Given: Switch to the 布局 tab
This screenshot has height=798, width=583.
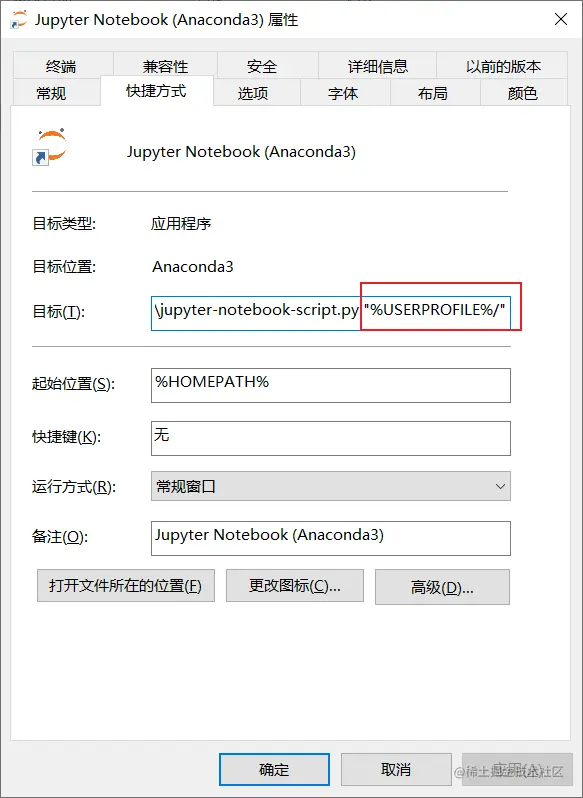Looking at the screenshot, I should (432, 93).
